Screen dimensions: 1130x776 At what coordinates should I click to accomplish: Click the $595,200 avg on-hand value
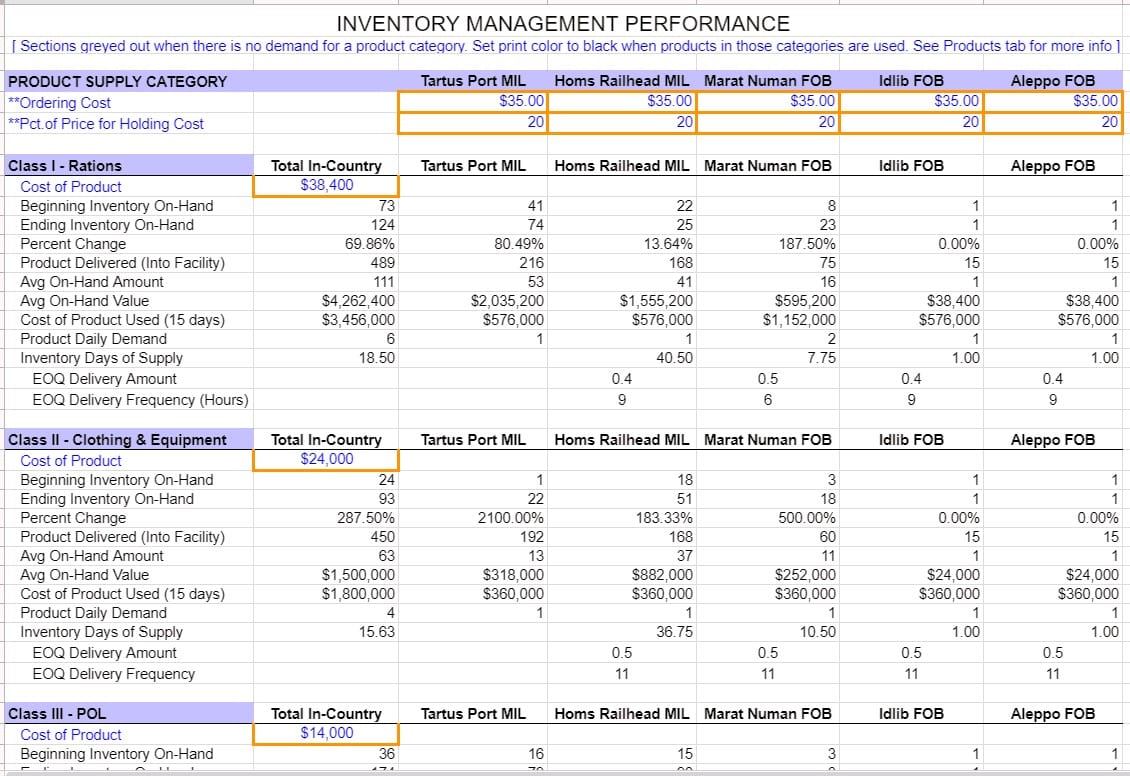tap(805, 300)
